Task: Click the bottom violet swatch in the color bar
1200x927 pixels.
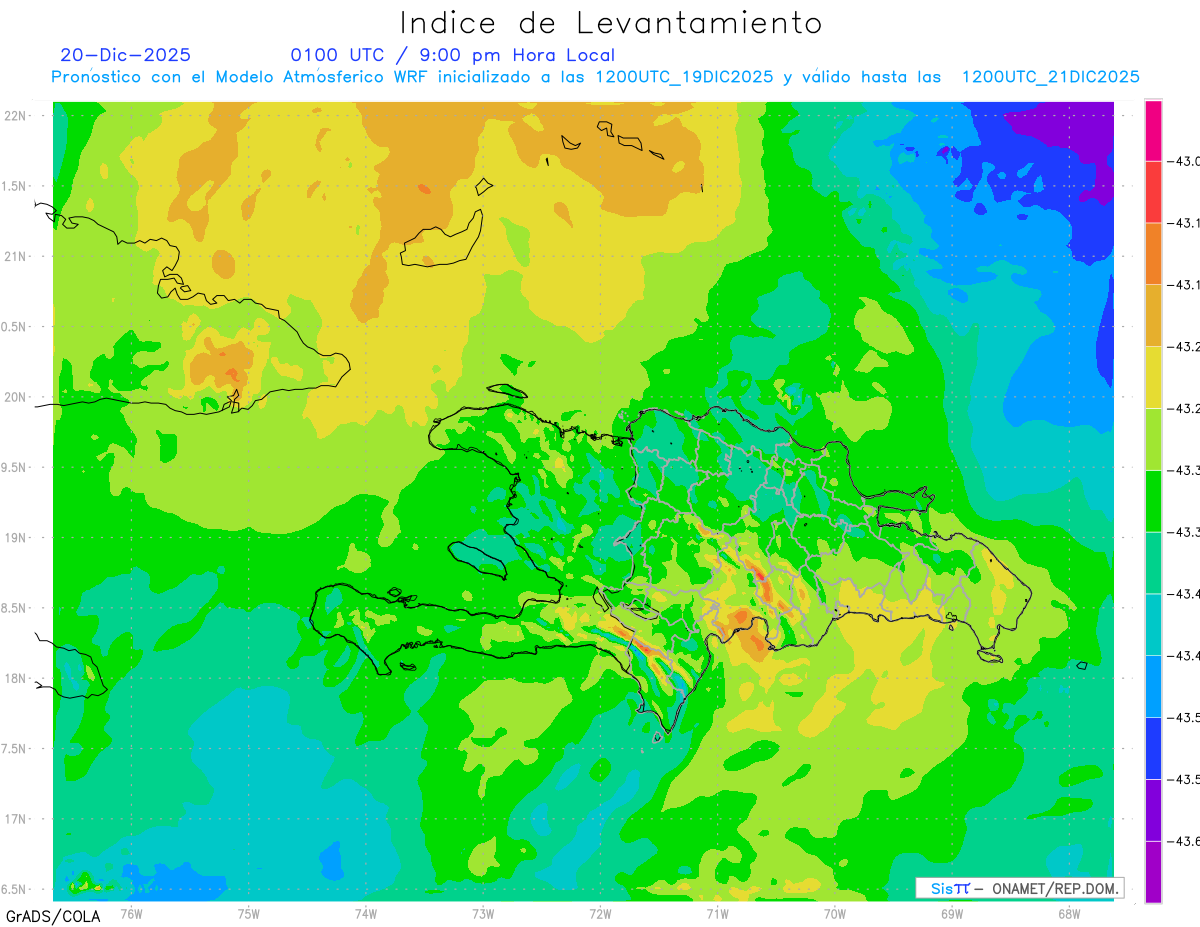Action: [1153, 871]
